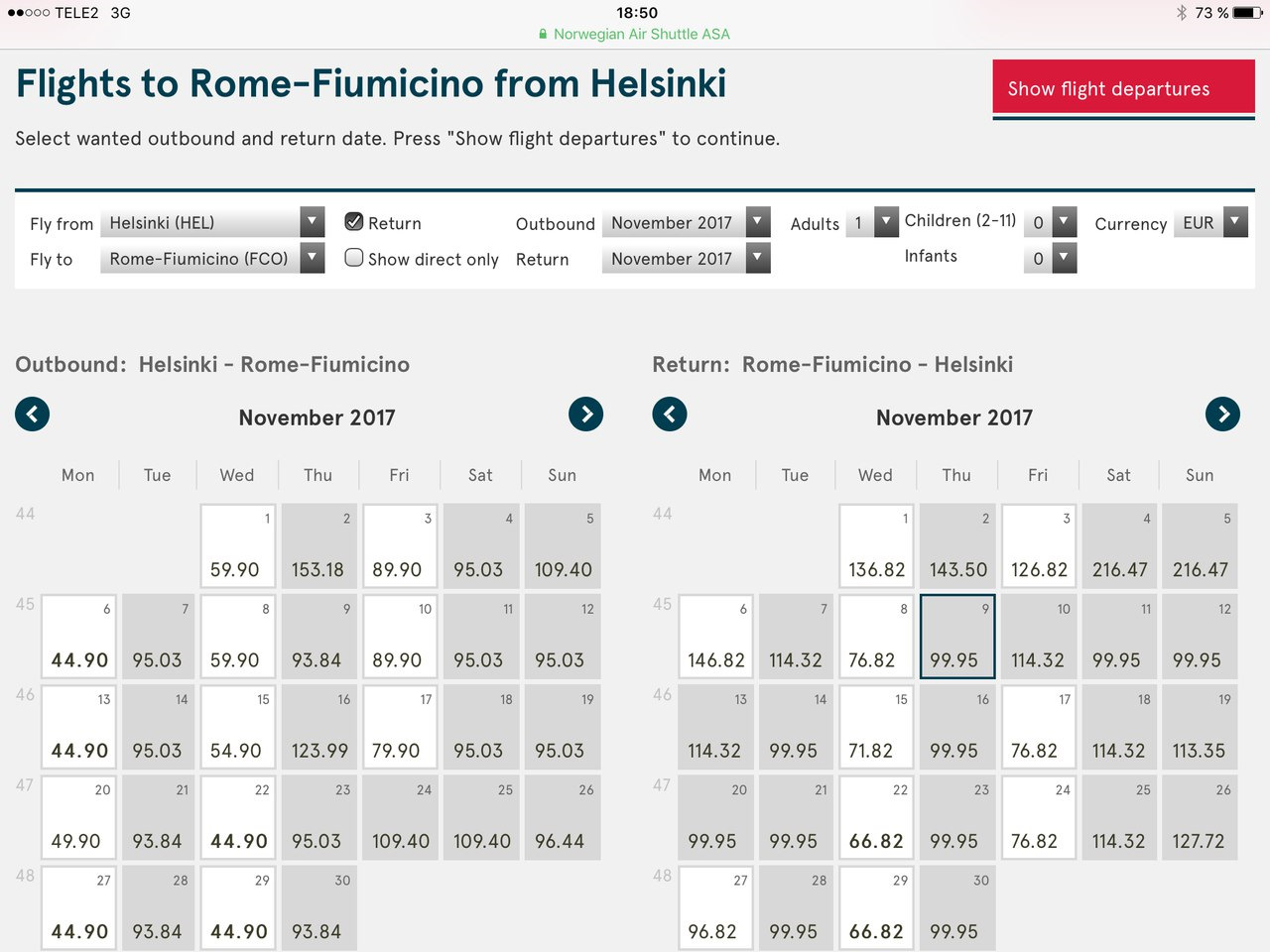Select outbound 9 November at 93.84
1270x952 pixels.
tap(318, 636)
